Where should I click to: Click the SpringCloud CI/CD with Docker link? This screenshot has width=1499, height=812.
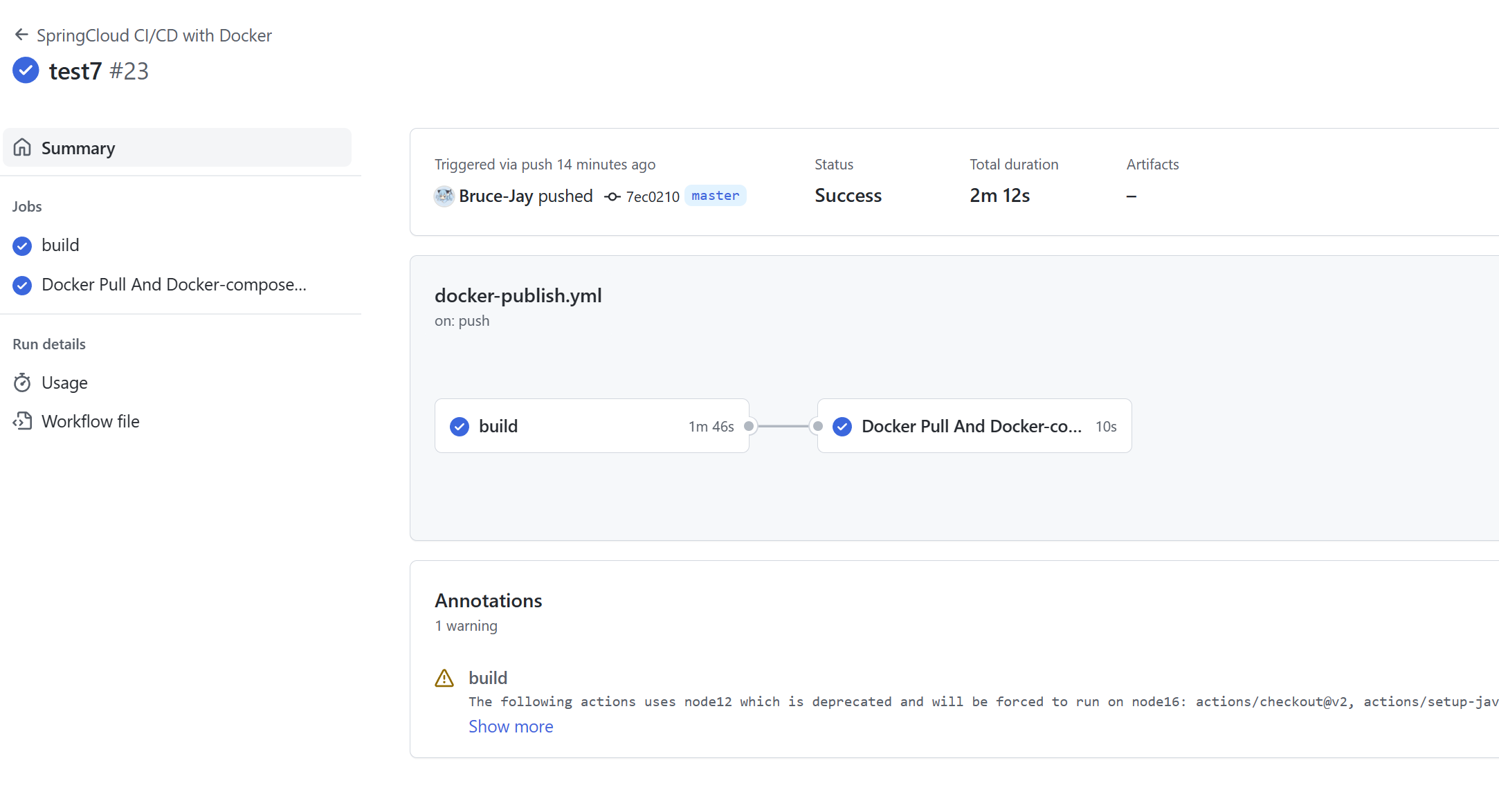click(x=154, y=35)
